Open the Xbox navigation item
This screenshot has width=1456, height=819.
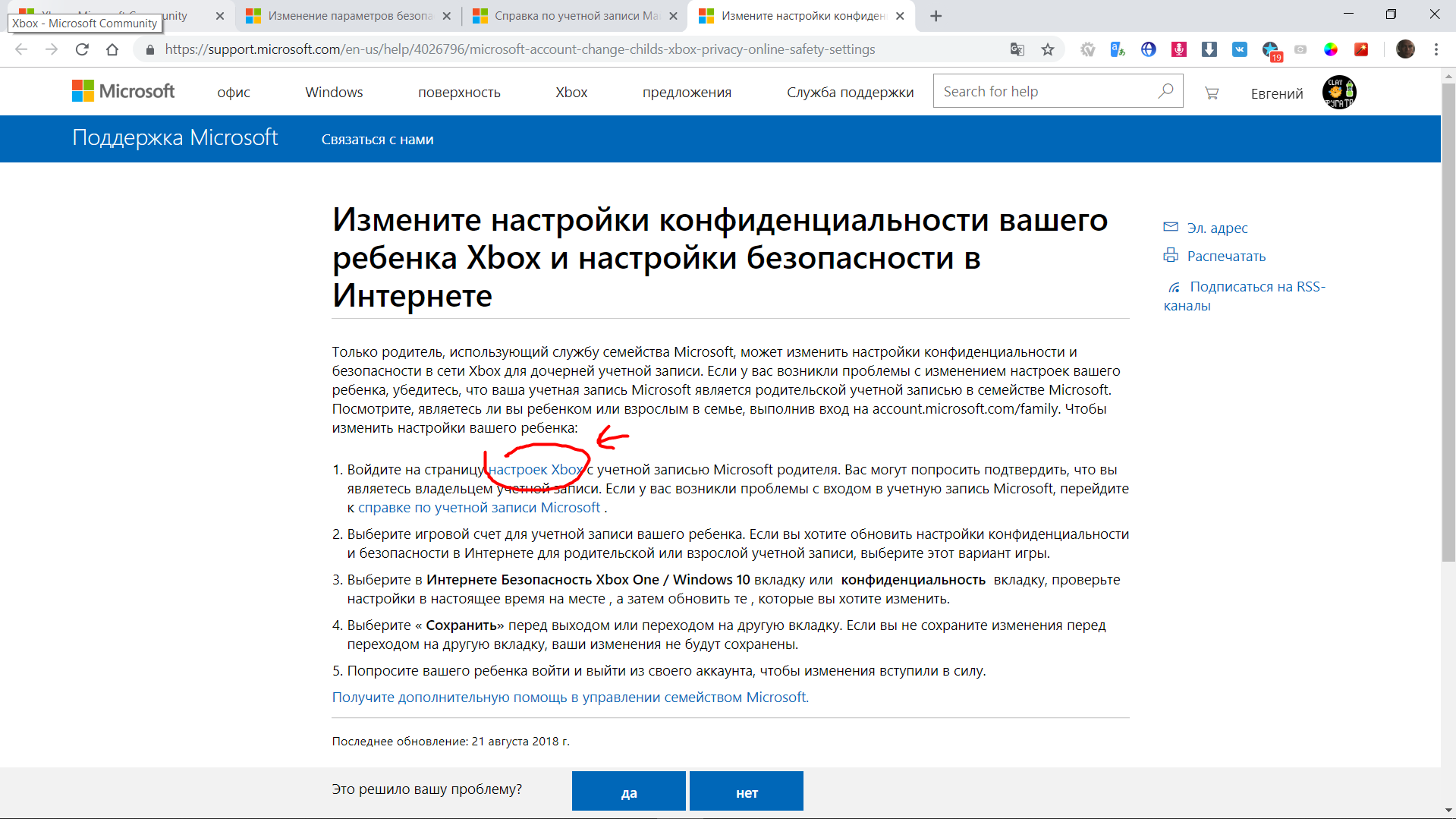coord(571,92)
